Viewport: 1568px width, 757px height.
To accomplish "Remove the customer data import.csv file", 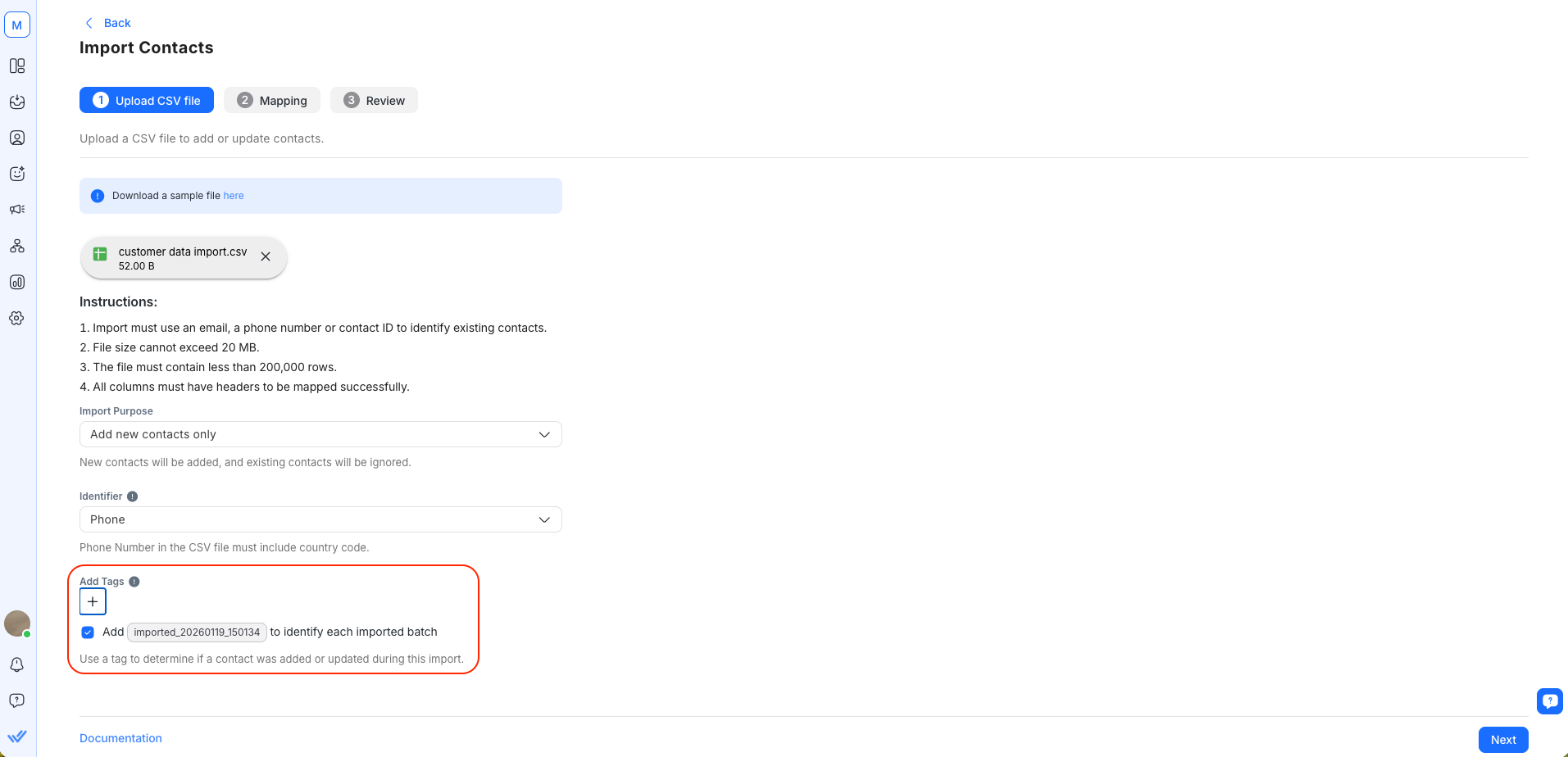I will point(266,256).
